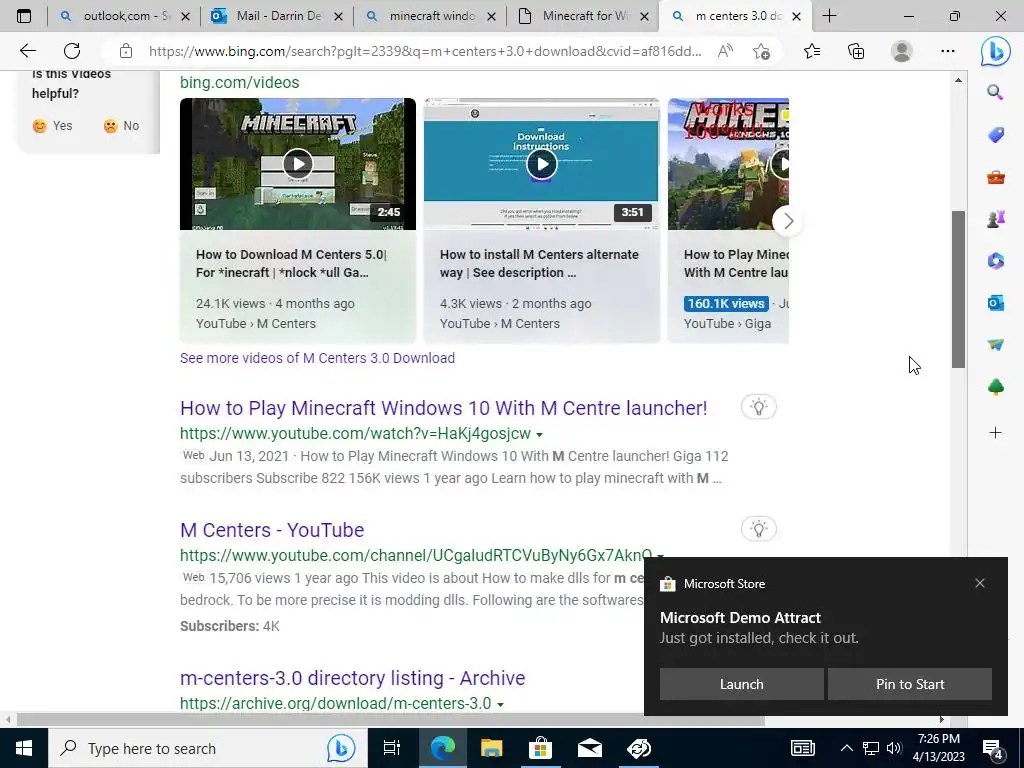Rate videos not helpful with No

click(x=121, y=125)
